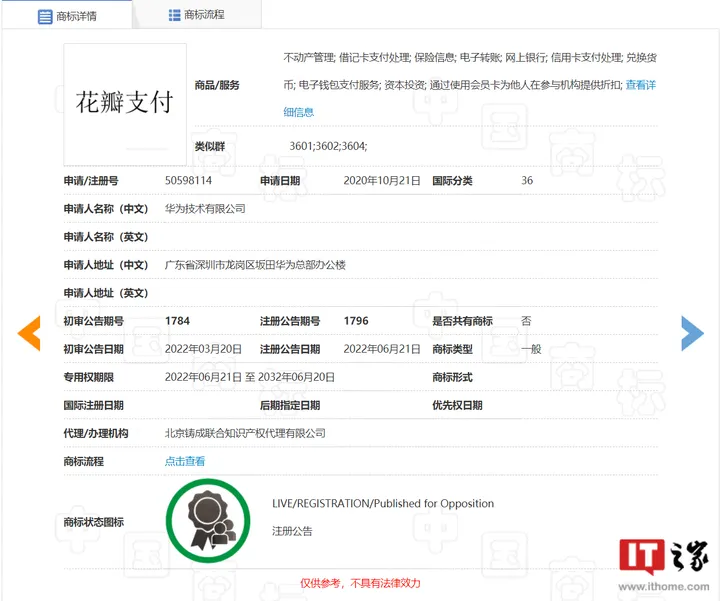
Task: Select the address 广东省深圳市龙岗区坂田华为总部办公楼
Action: [x=255, y=265]
